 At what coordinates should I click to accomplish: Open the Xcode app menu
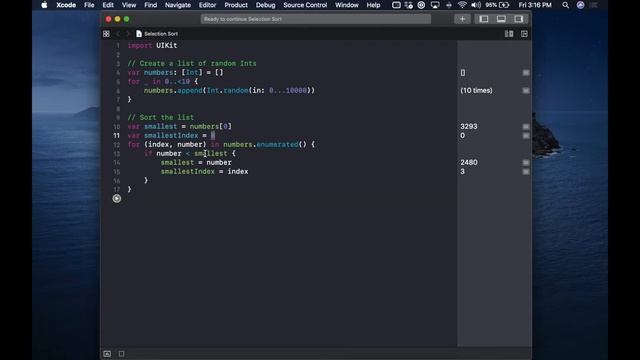pyautogui.click(x=66, y=5)
